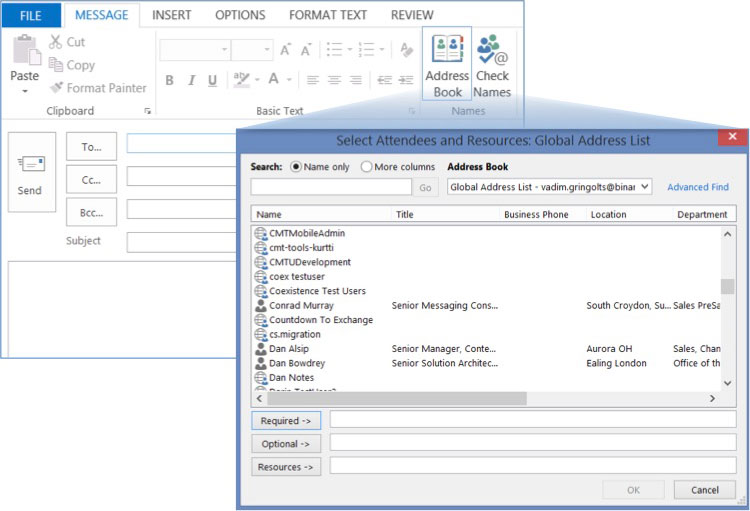This screenshot has width=750, height=511.
Task: Click the Optional -> button
Action: click(x=286, y=444)
